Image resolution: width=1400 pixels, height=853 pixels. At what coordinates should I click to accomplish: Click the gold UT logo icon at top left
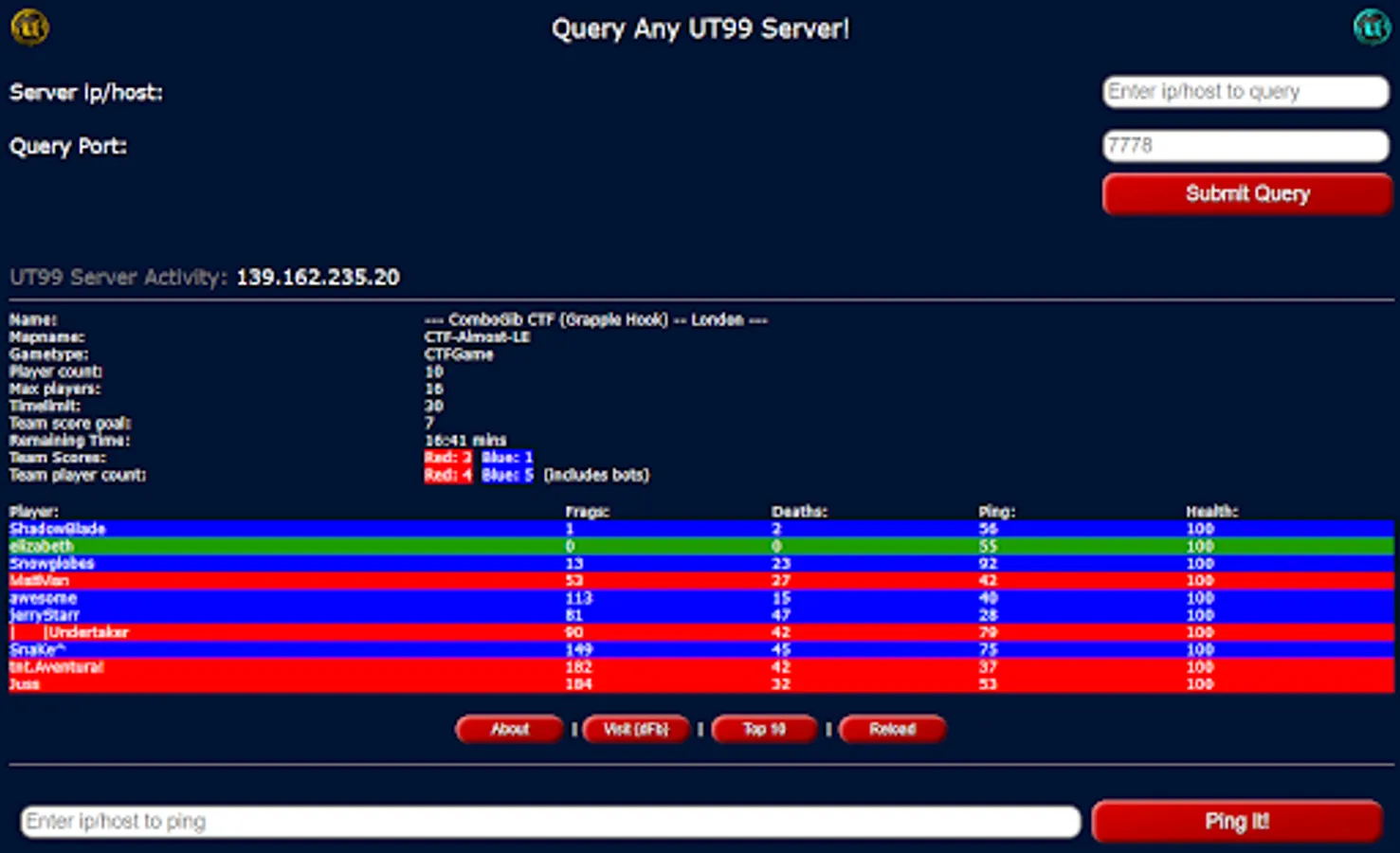coord(29,27)
